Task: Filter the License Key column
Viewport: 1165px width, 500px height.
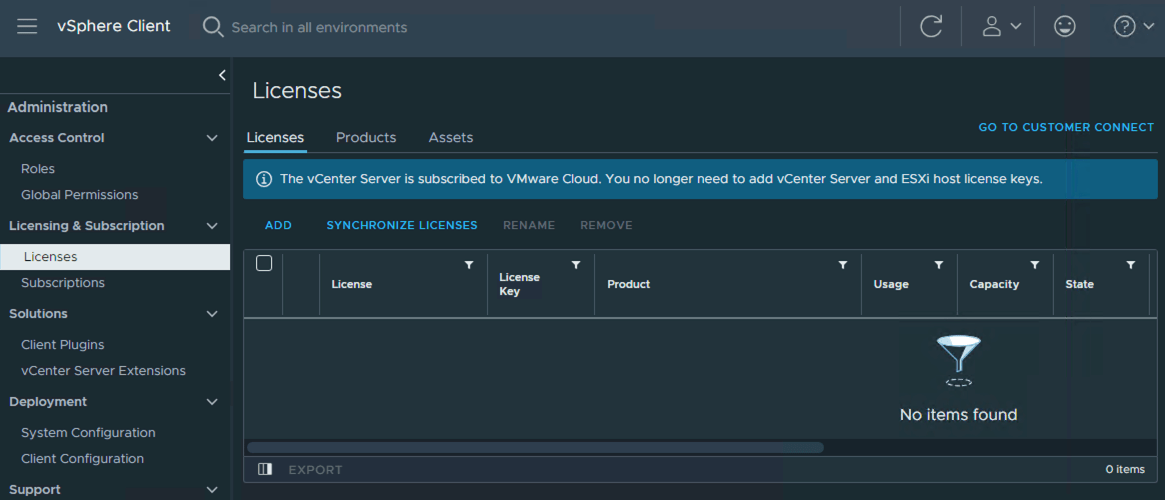Action: tap(576, 265)
